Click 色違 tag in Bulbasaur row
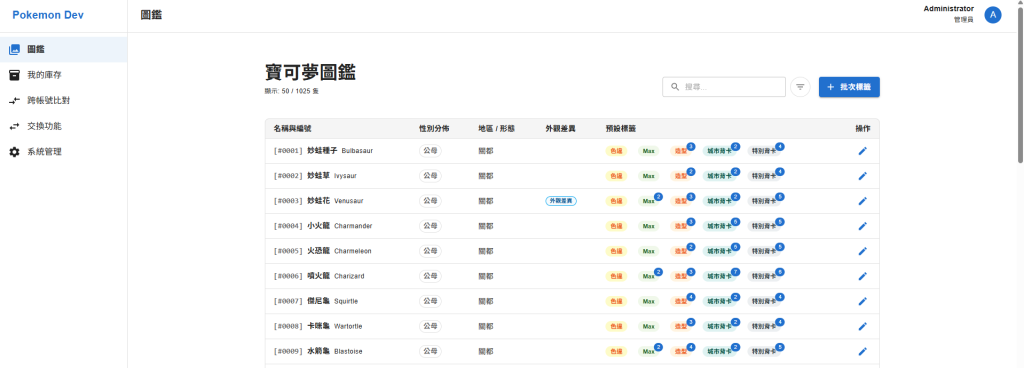Viewport: 1024px width, 368px height. 616,151
